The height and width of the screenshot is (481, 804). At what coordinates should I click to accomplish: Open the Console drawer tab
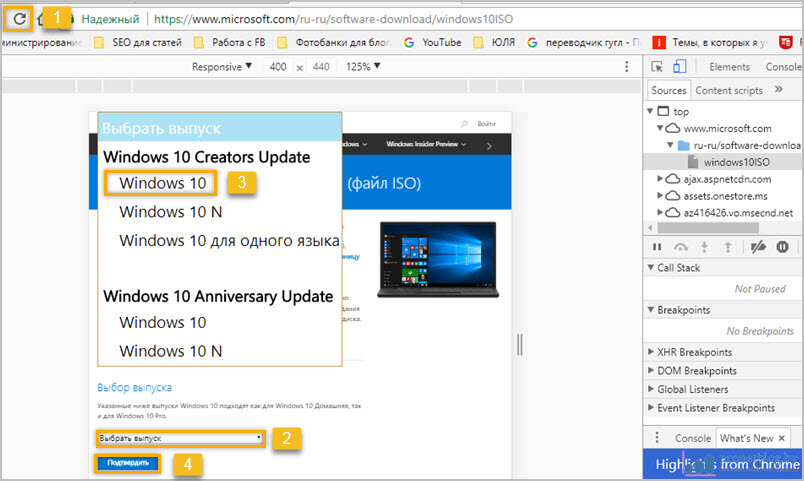pyautogui.click(x=693, y=438)
